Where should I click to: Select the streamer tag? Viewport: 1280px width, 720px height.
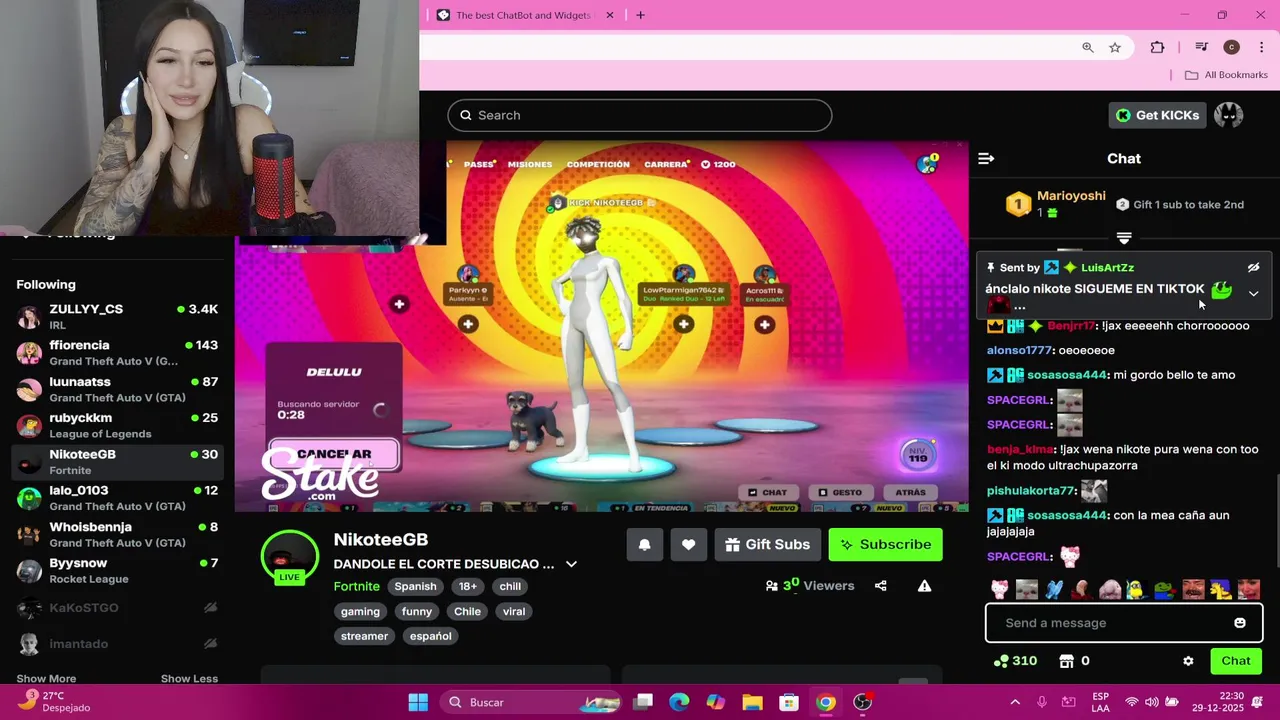click(364, 636)
